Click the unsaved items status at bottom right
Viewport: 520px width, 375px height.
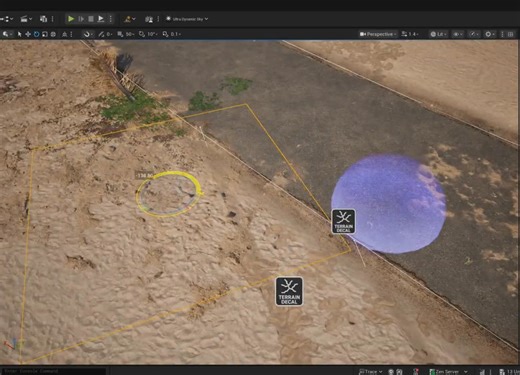pyautogui.click(x=510, y=371)
